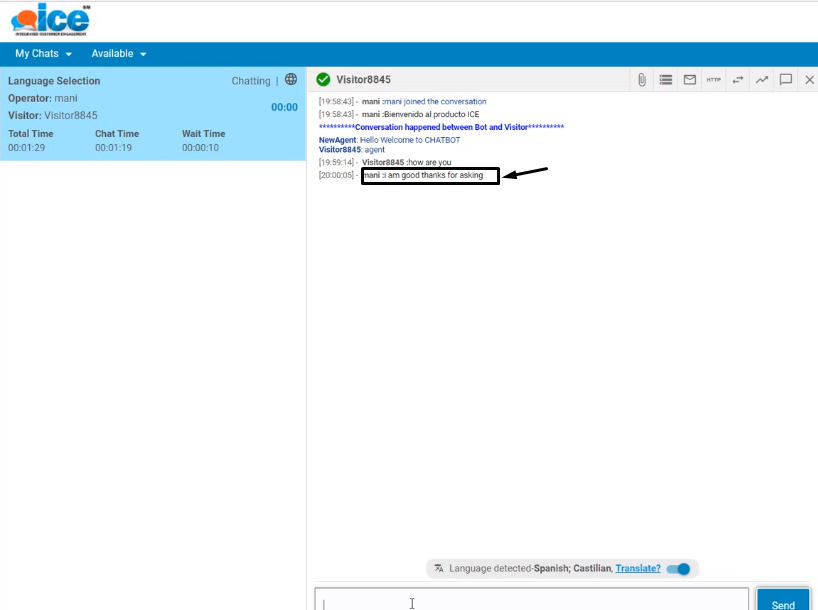Open the list icon in chat toolbar
The height and width of the screenshot is (610, 818).
point(666,80)
